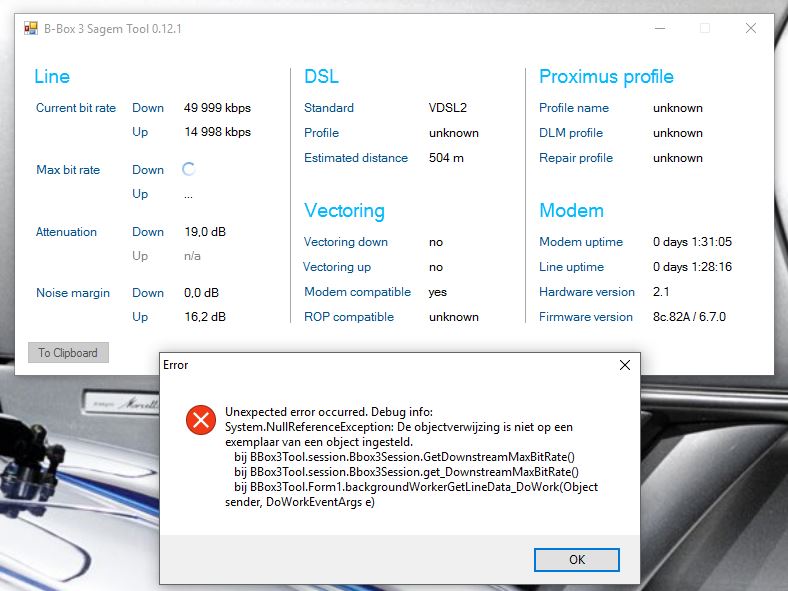This screenshot has height=591, width=788.
Task: Minimize the B-Box 3 Sagem Tool window
Action: (x=658, y=29)
